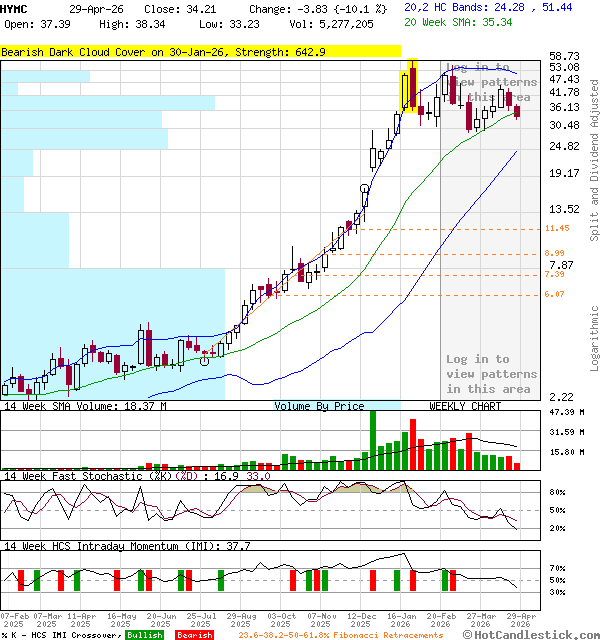Click the tallest green volume bar
Screen dimensions: 600x640
coord(373,439)
